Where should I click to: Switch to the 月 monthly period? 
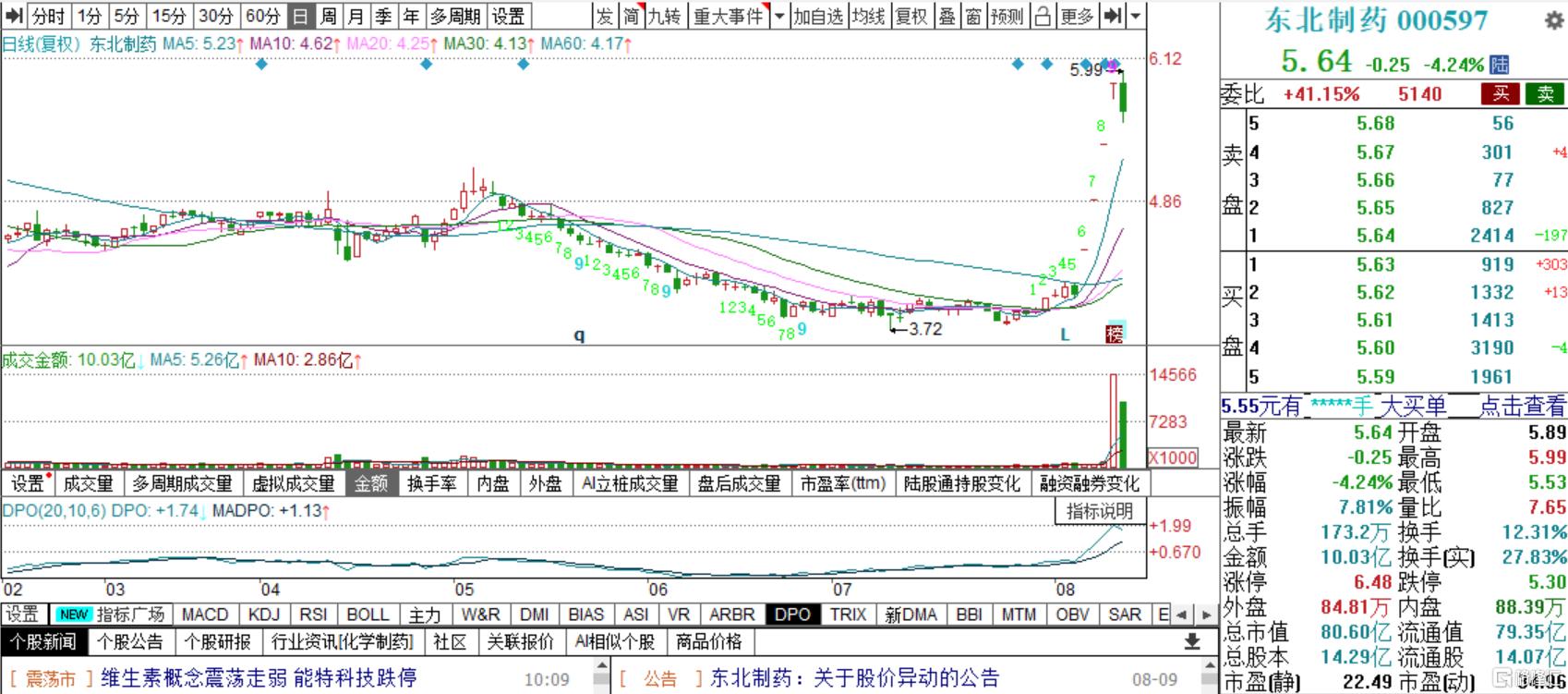(356, 16)
